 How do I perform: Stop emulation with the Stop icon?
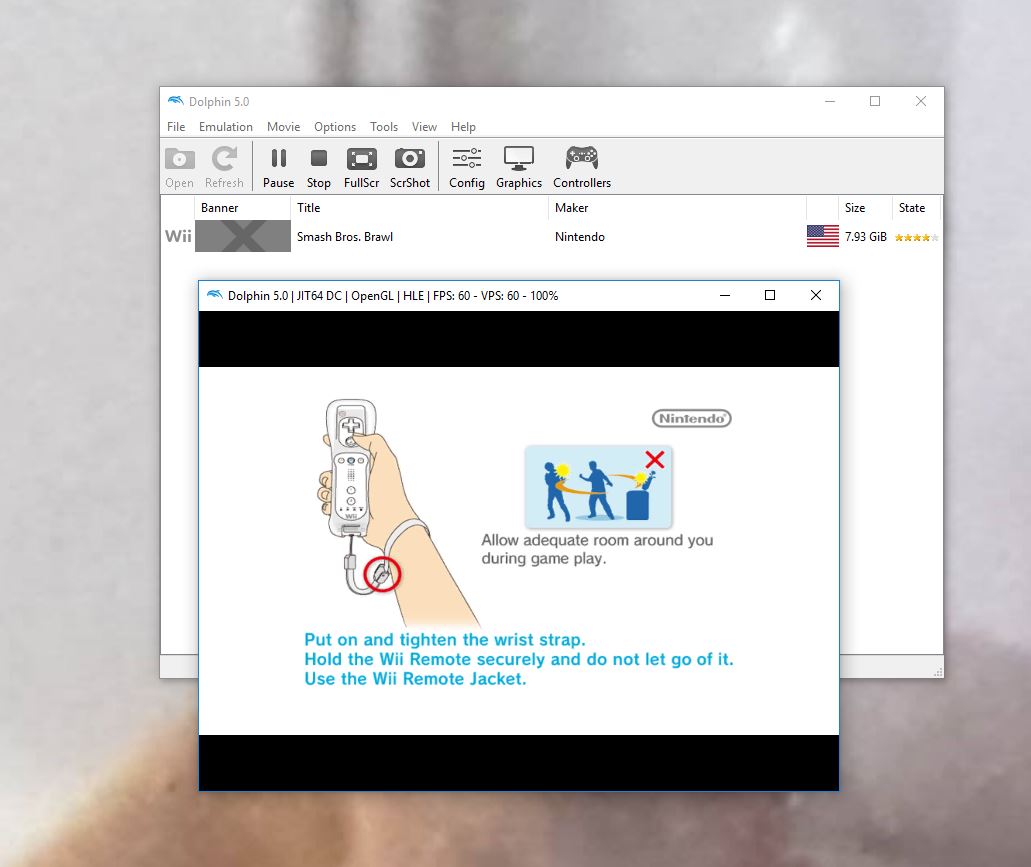click(319, 167)
